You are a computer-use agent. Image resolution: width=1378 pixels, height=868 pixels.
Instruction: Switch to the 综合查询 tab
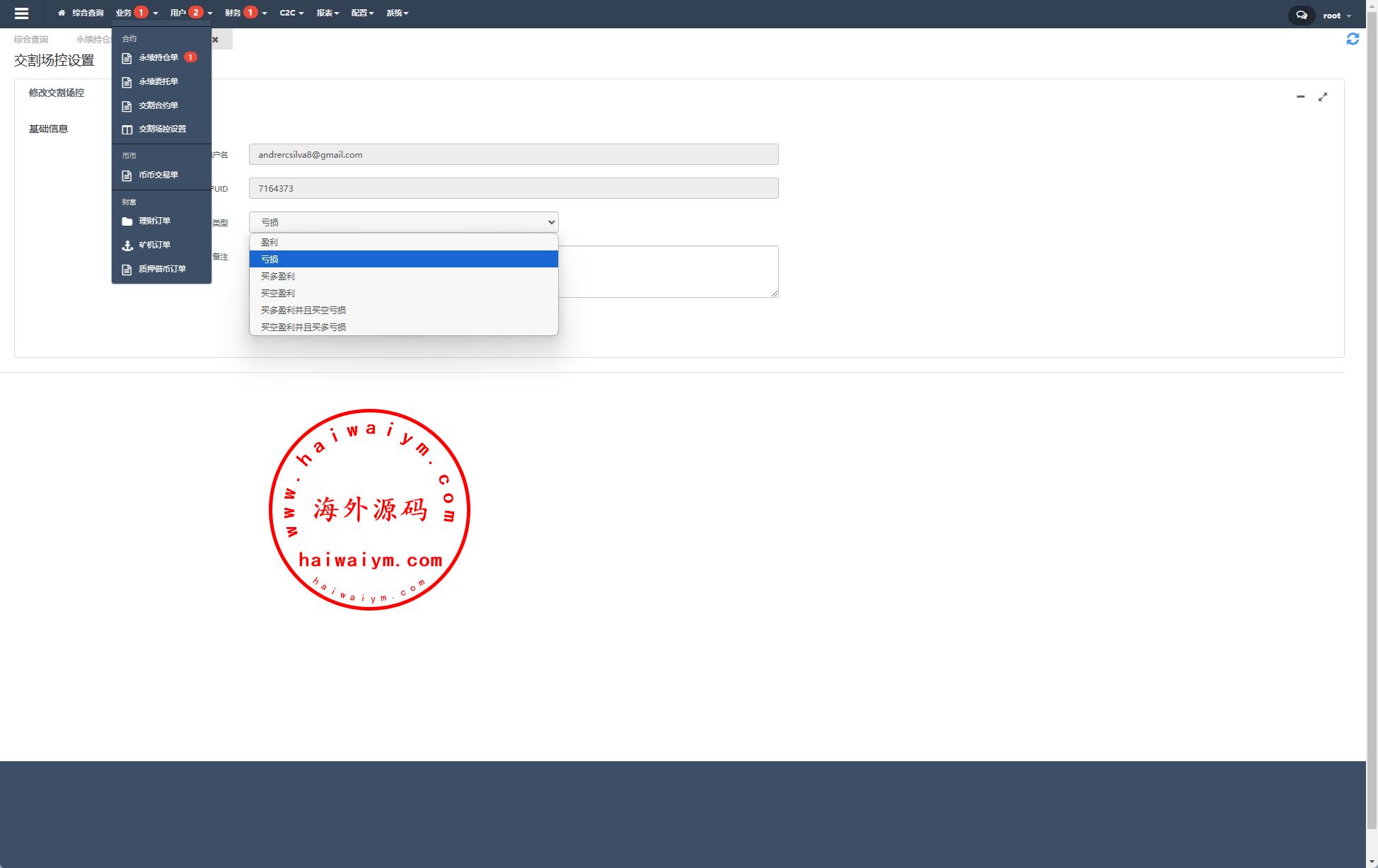[31, 40]
